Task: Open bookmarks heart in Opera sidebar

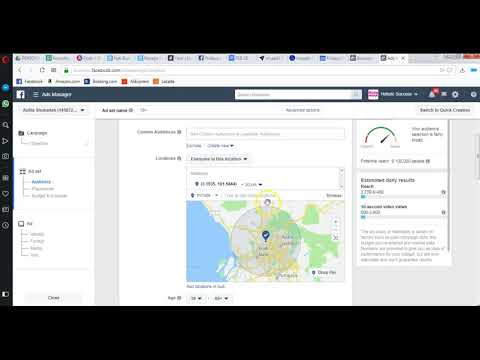Action: (6, 194)
